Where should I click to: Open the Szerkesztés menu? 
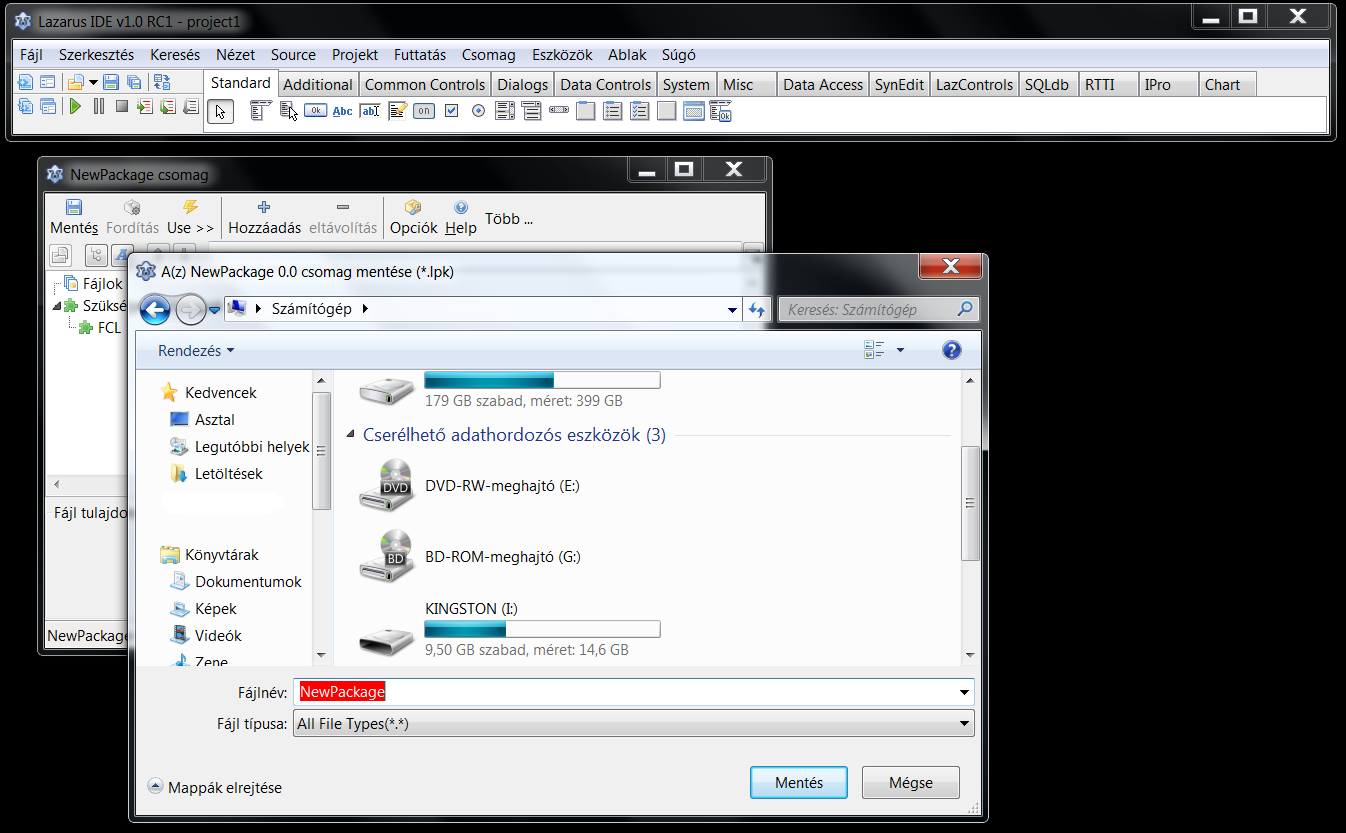click(x=96, y=55)
